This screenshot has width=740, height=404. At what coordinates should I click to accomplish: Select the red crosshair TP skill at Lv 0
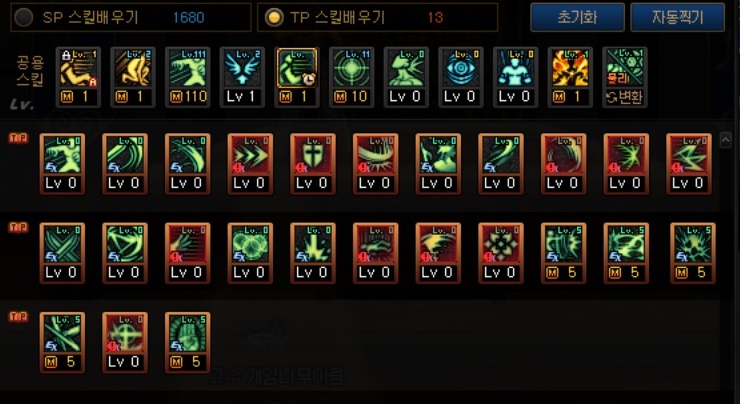pos(125,343)
